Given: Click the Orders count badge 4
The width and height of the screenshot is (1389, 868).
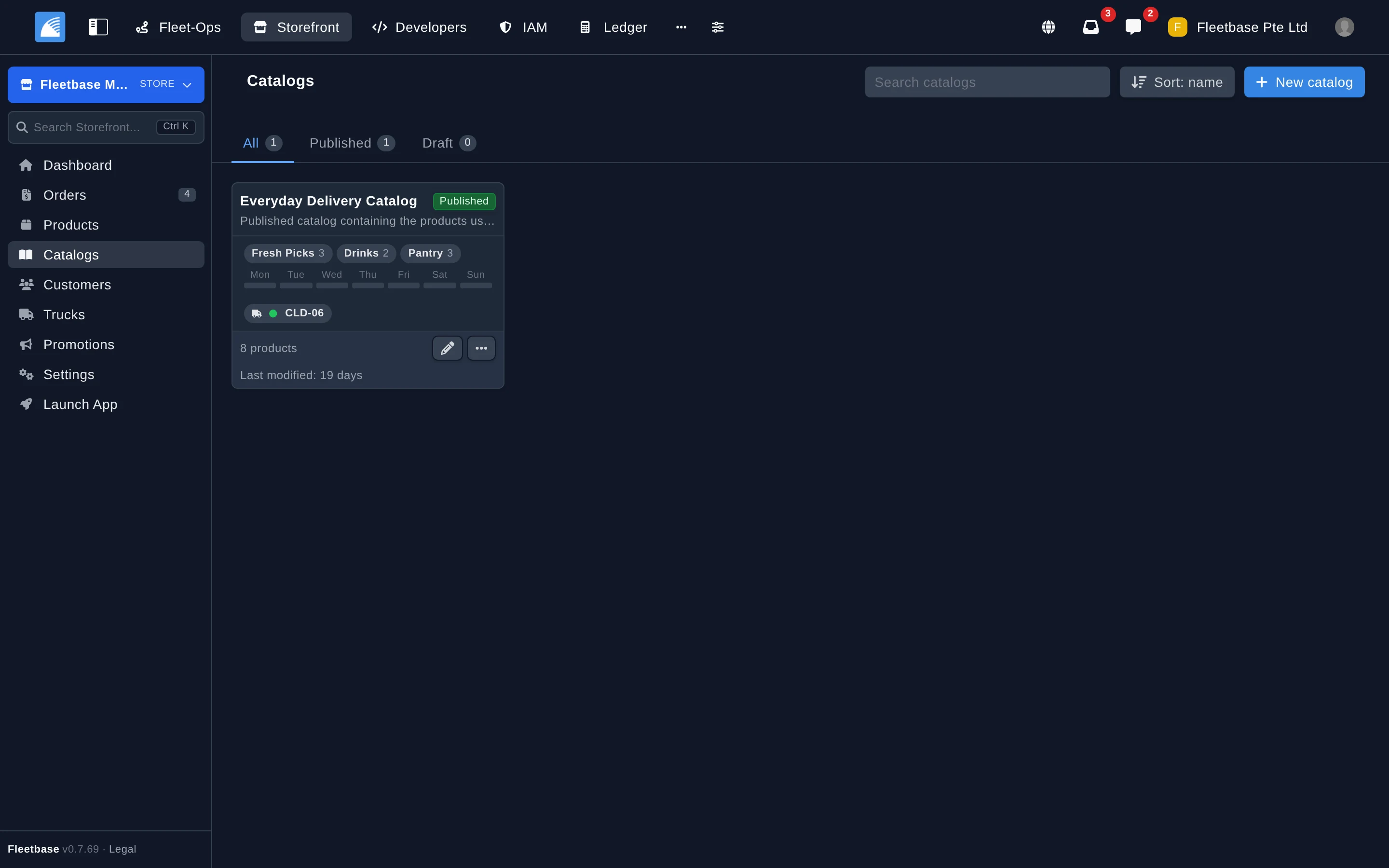Looking at the screenshot, I should pos(187,195).
